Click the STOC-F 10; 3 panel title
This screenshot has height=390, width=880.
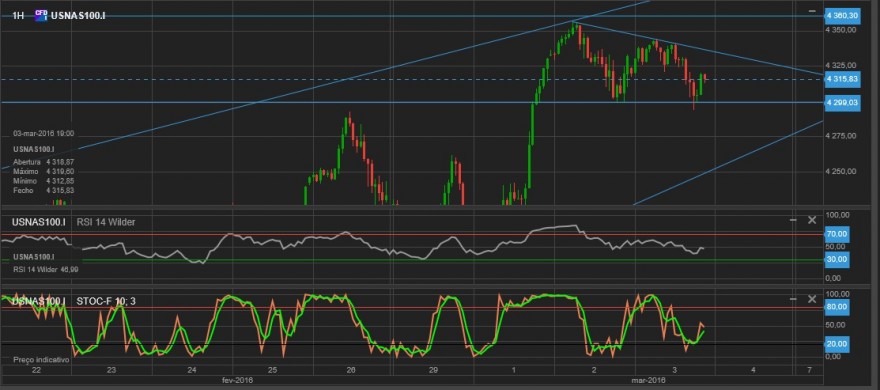(106, 301)
